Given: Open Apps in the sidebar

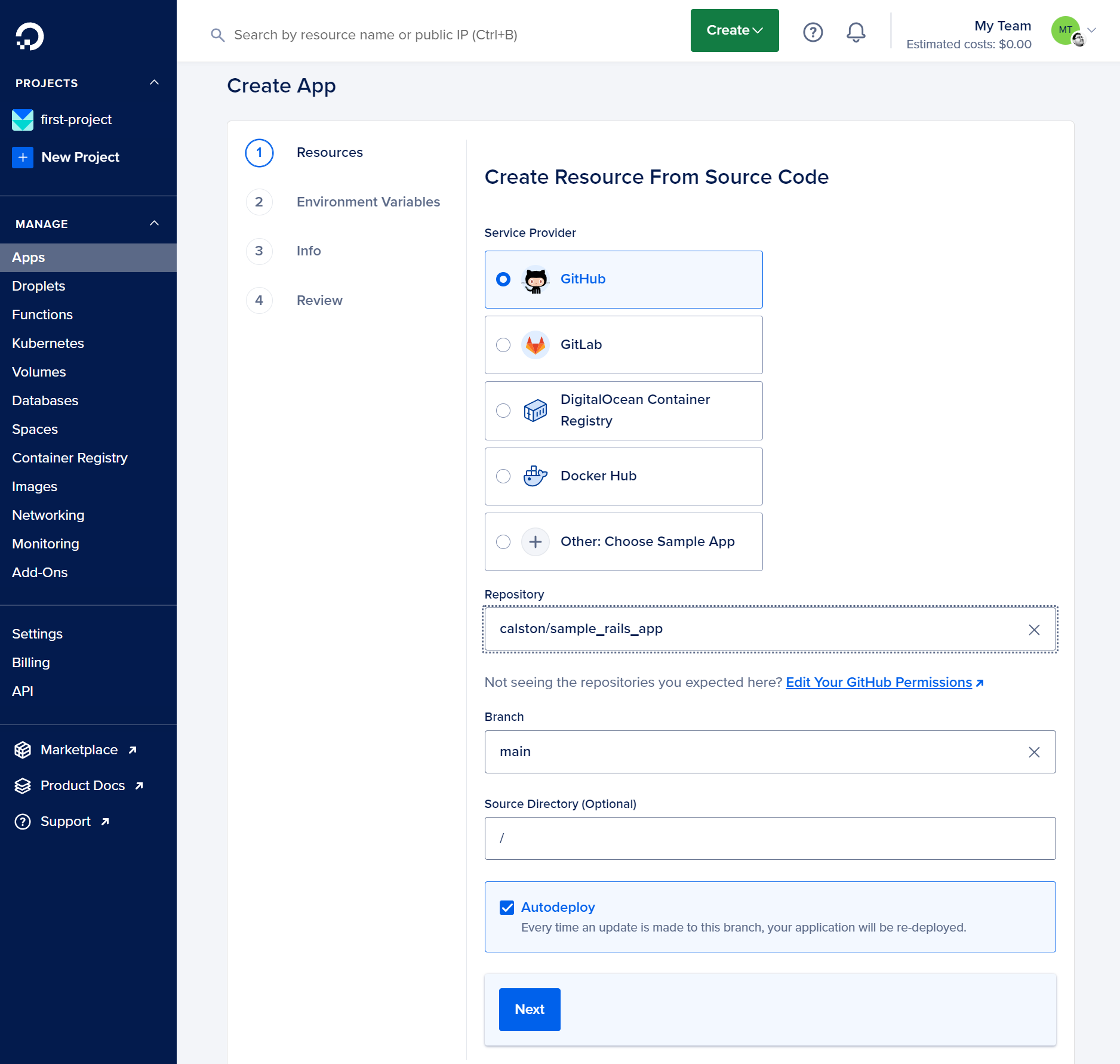Looking at the screenshot, I should [88, 258].
